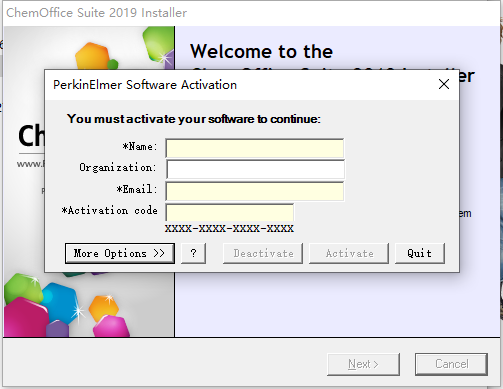Click the ChemOffice Suite 2019 Installer title
Viewport: 503px width, 389px height.
96,13
